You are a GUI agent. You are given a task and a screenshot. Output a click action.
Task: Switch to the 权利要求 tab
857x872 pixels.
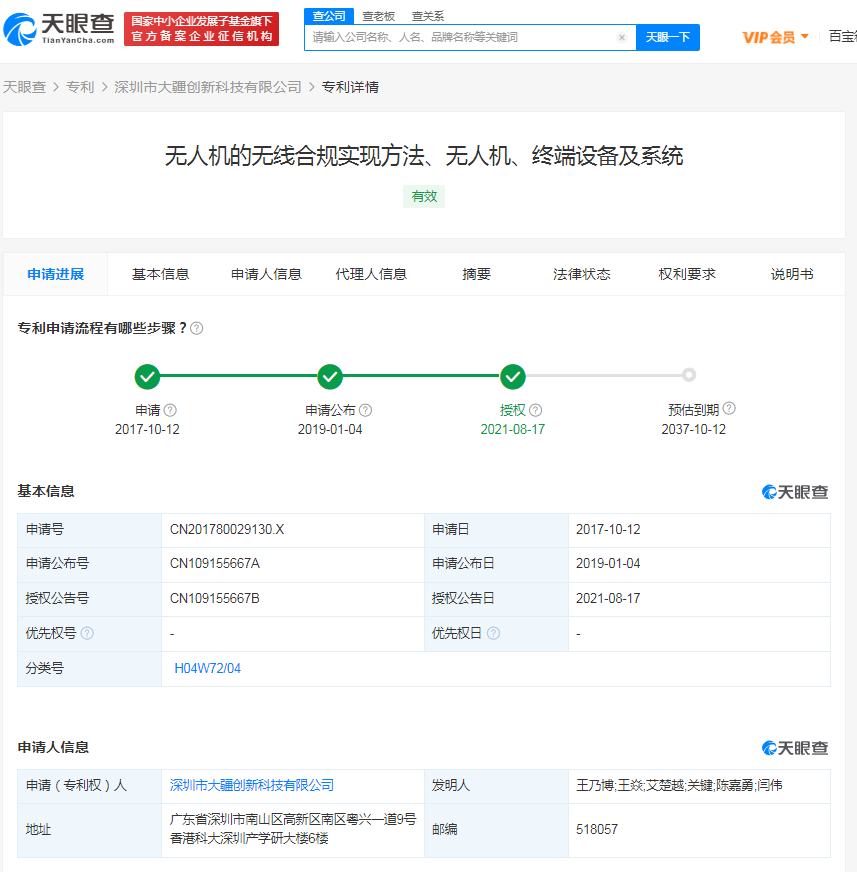click(x=686, y=273)
